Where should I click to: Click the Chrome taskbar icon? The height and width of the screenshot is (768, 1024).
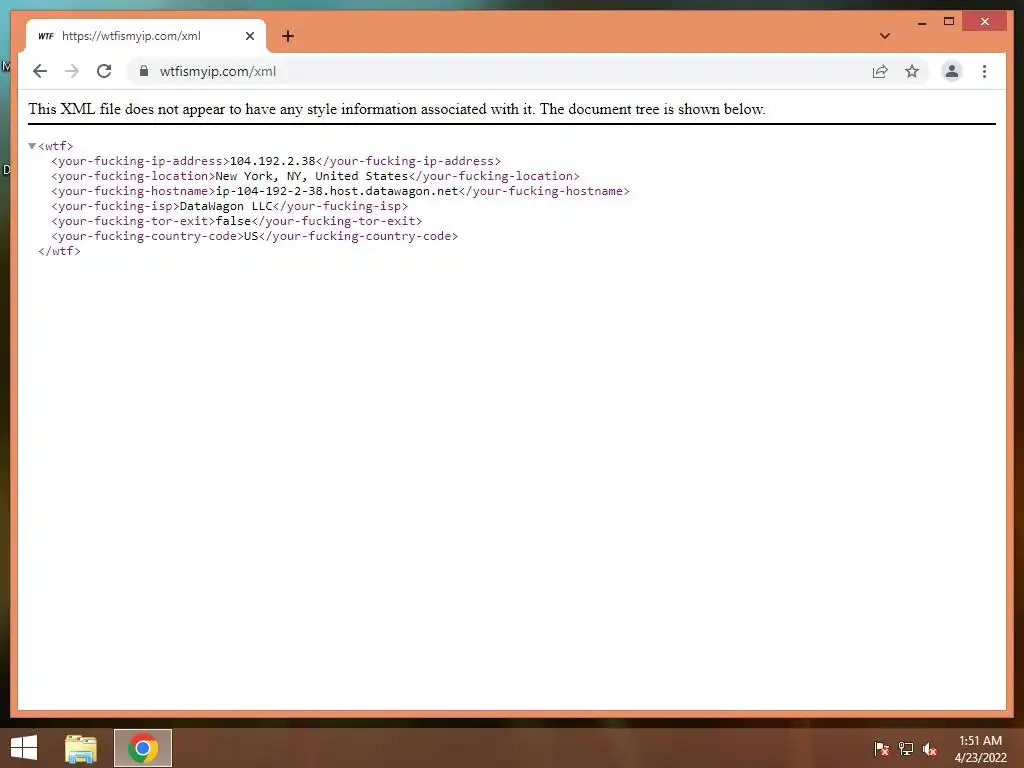click(142, 748)
